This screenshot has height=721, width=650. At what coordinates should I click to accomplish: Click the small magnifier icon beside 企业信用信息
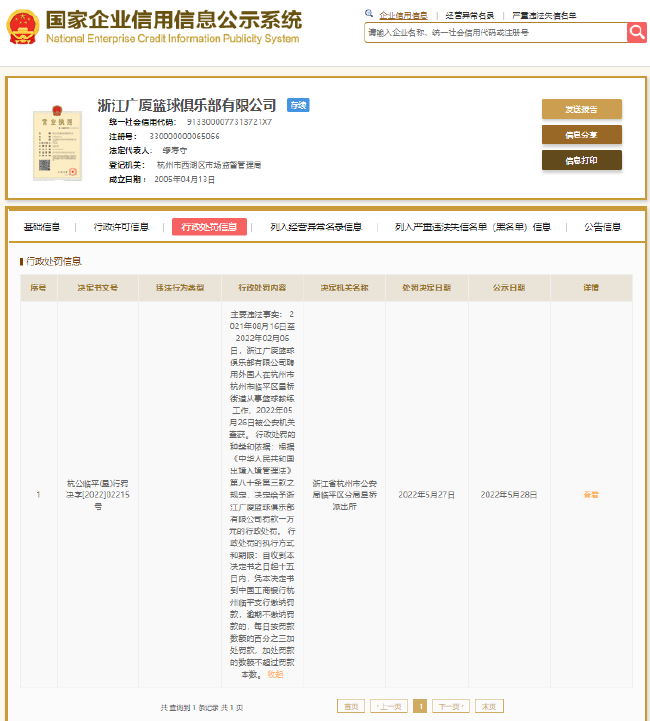coord(369,14)
